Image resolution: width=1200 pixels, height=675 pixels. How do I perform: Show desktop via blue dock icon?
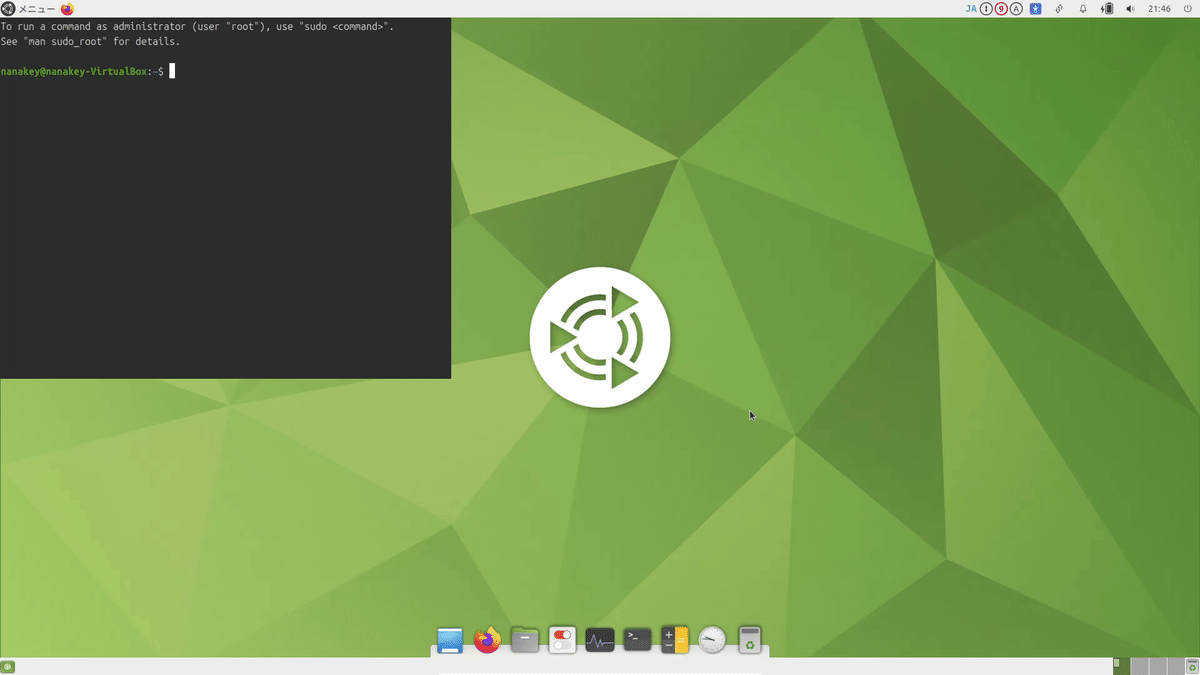click(x=450, y=640)
